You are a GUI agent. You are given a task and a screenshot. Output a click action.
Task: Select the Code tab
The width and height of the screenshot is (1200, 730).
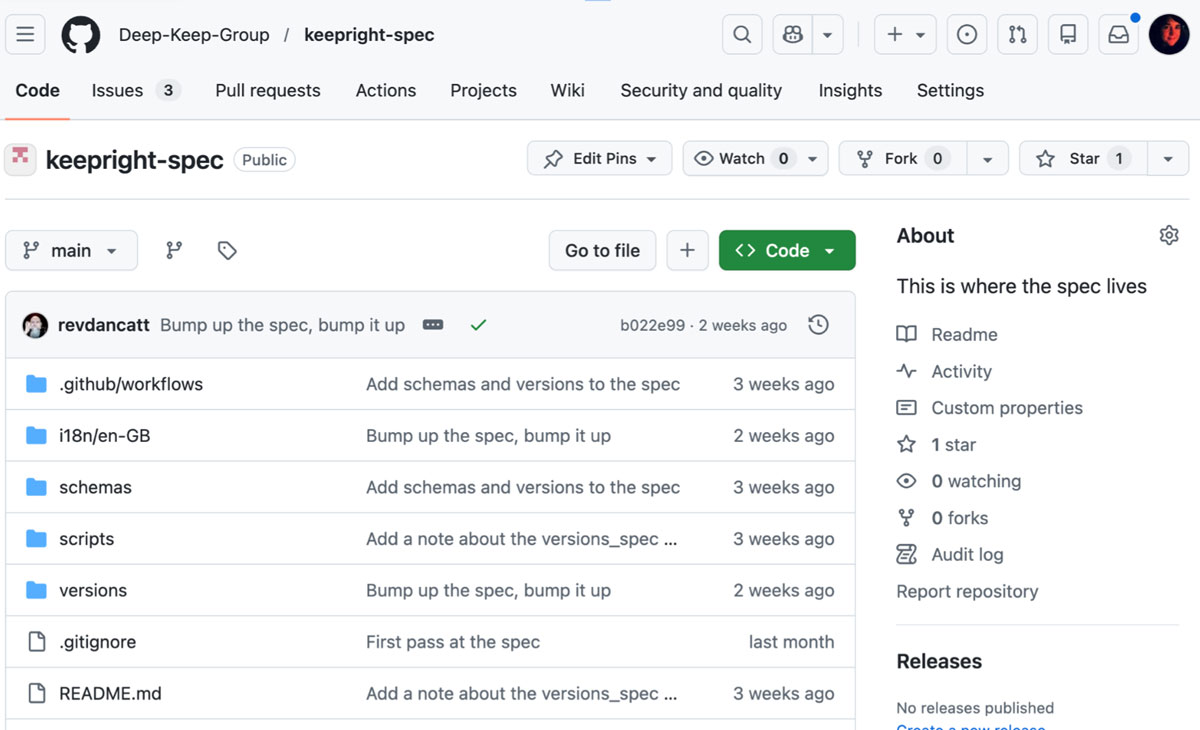tap(37, 90)
